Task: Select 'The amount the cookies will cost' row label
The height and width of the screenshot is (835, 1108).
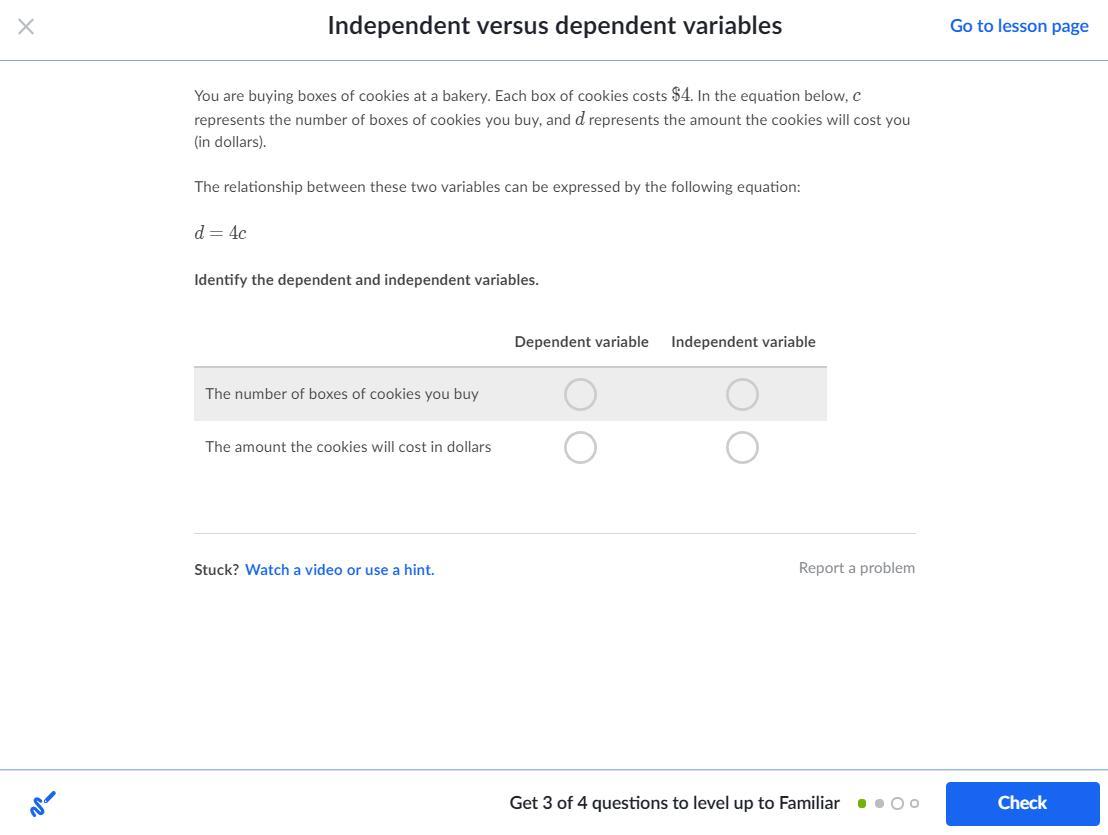Action: click(x=348, y=447)
